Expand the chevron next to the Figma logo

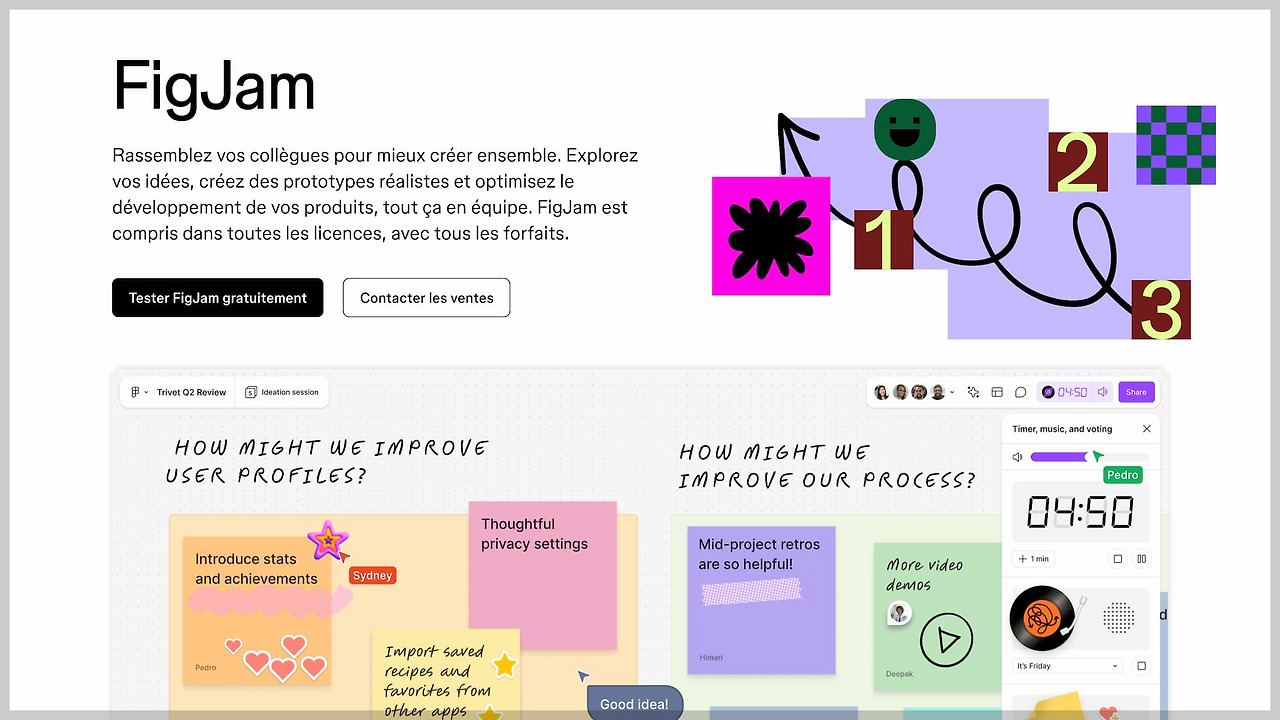(x=146, y=392)
